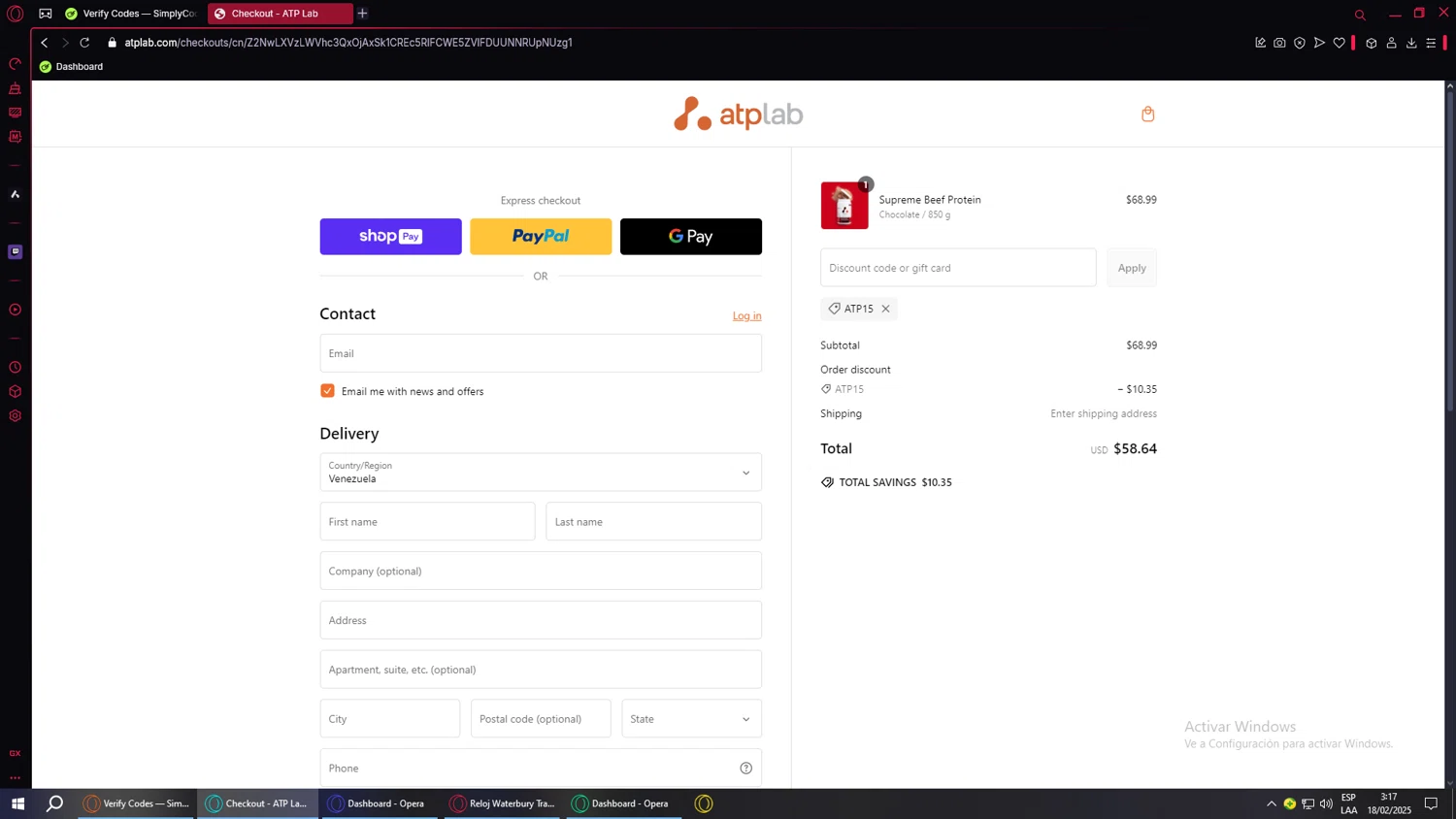Open Twitch in Opera sidebar
Viewport: 1456px width, 819px height.
coord(15,252)
